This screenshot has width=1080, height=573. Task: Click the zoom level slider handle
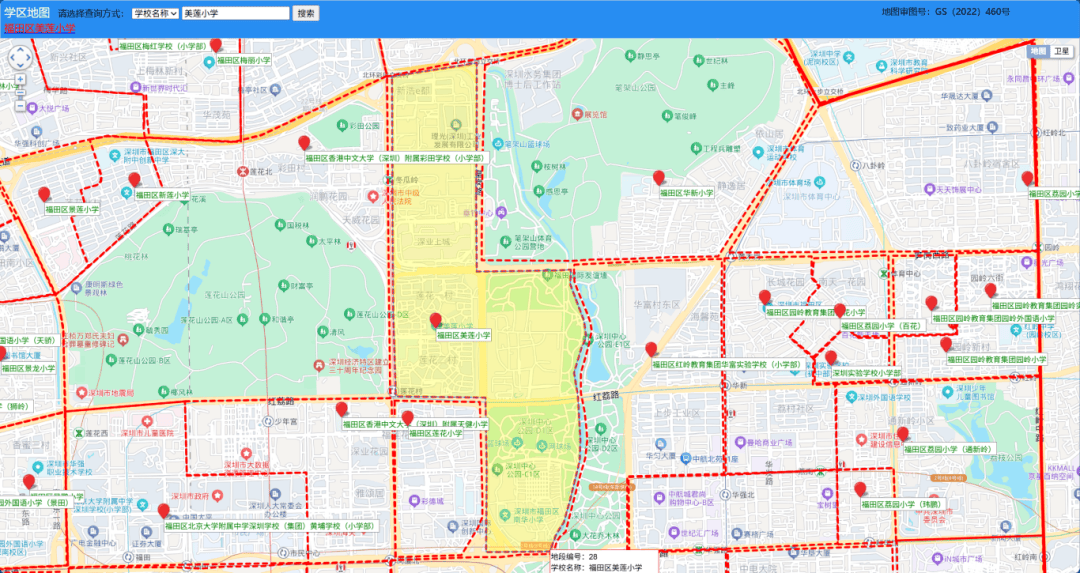[x=20, y=94]
